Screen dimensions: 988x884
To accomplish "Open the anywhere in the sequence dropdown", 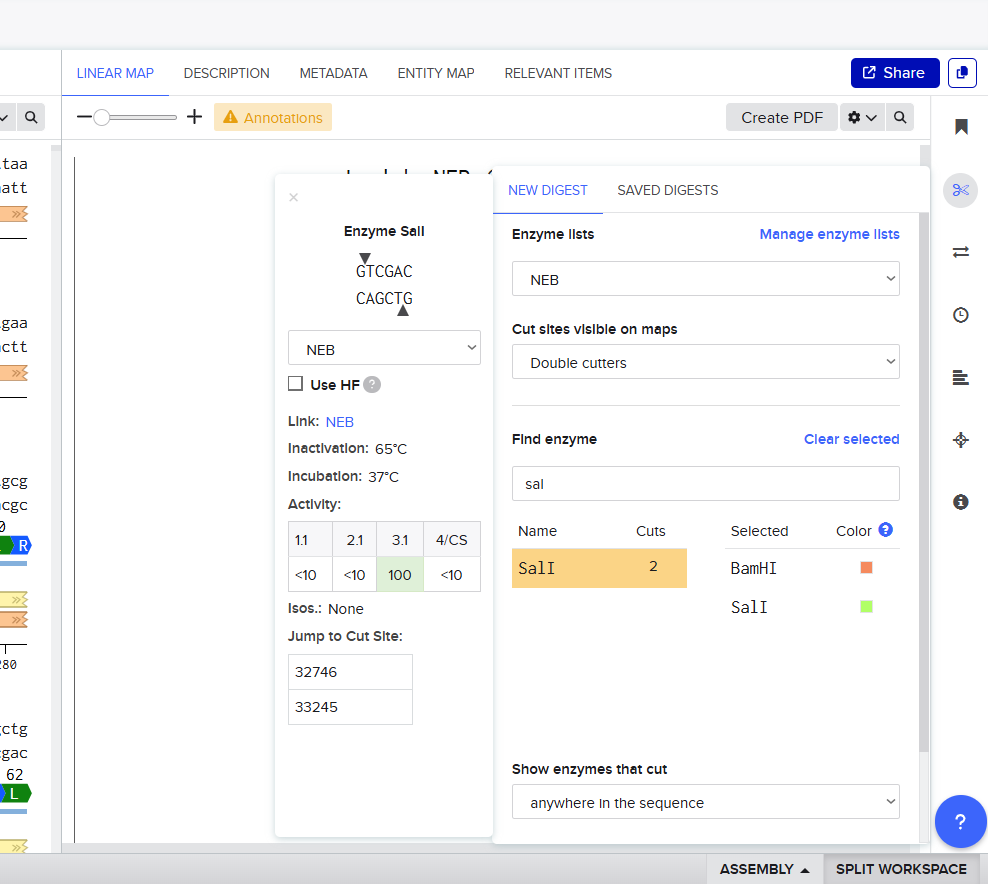I will [x=705, y=803].
